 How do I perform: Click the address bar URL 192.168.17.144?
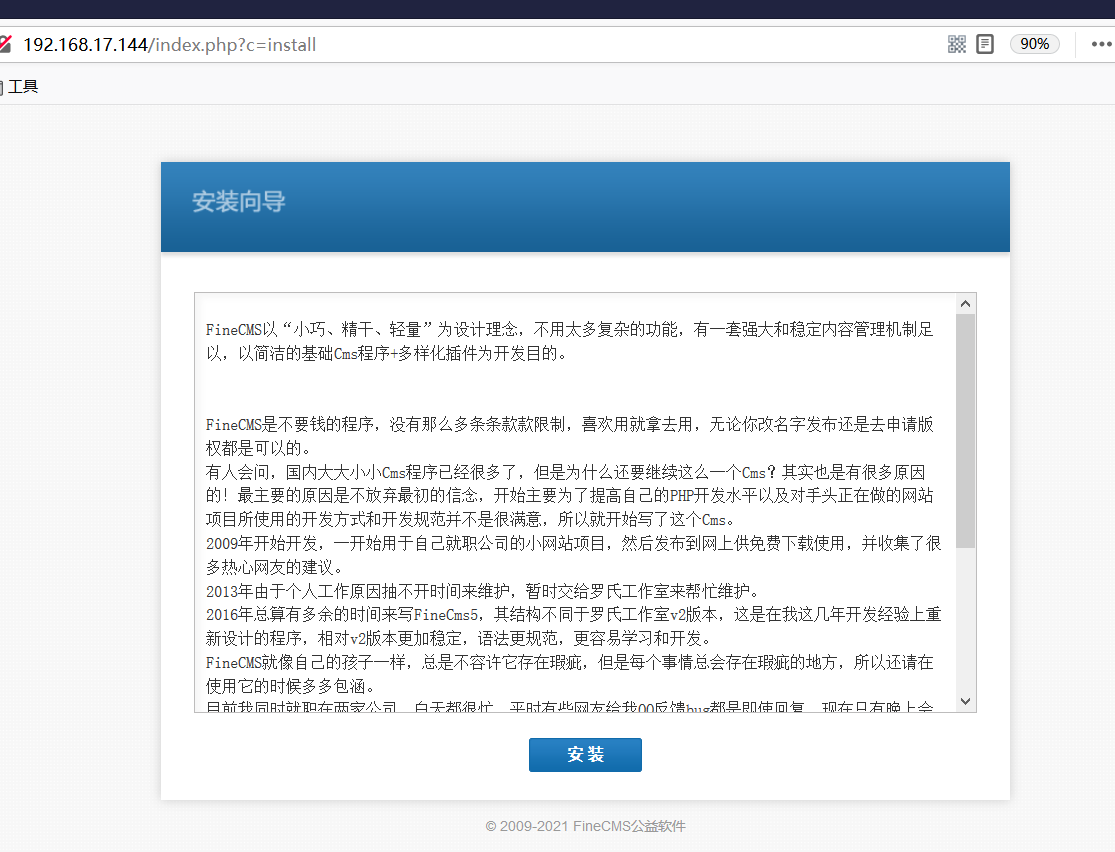click(169, 45)
